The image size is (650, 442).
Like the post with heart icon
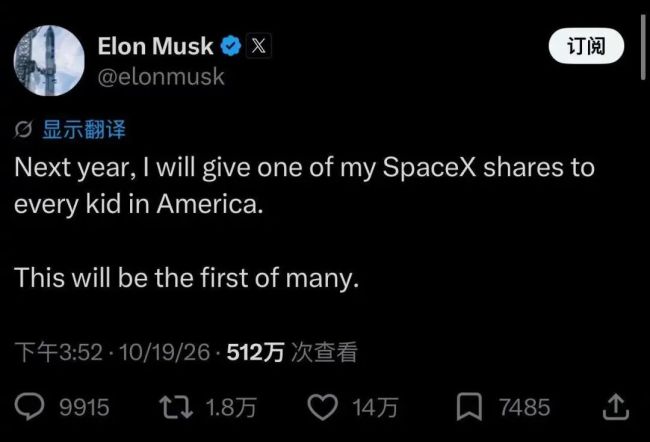(x=323, y=407)
